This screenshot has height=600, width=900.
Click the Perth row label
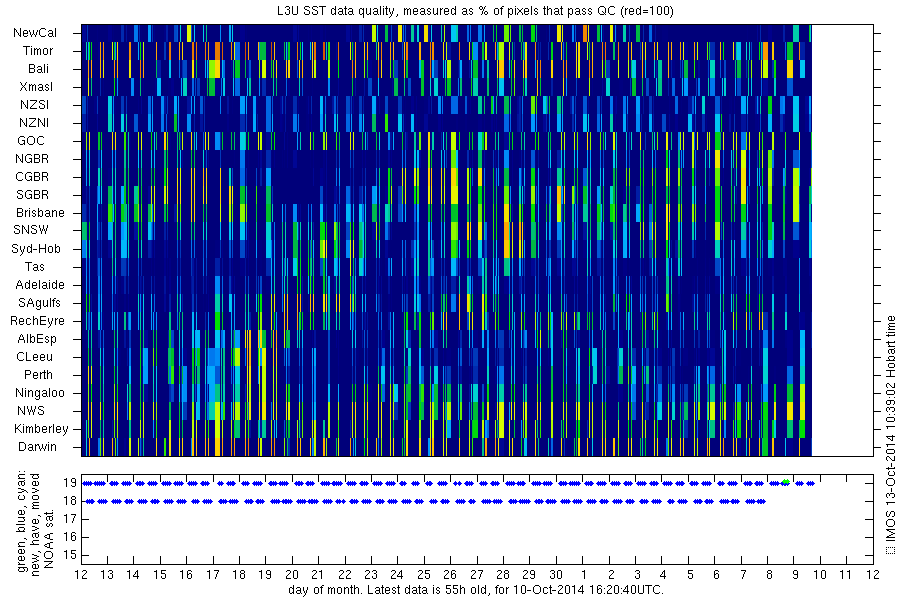pyautogui.click(x=38, y=375)
